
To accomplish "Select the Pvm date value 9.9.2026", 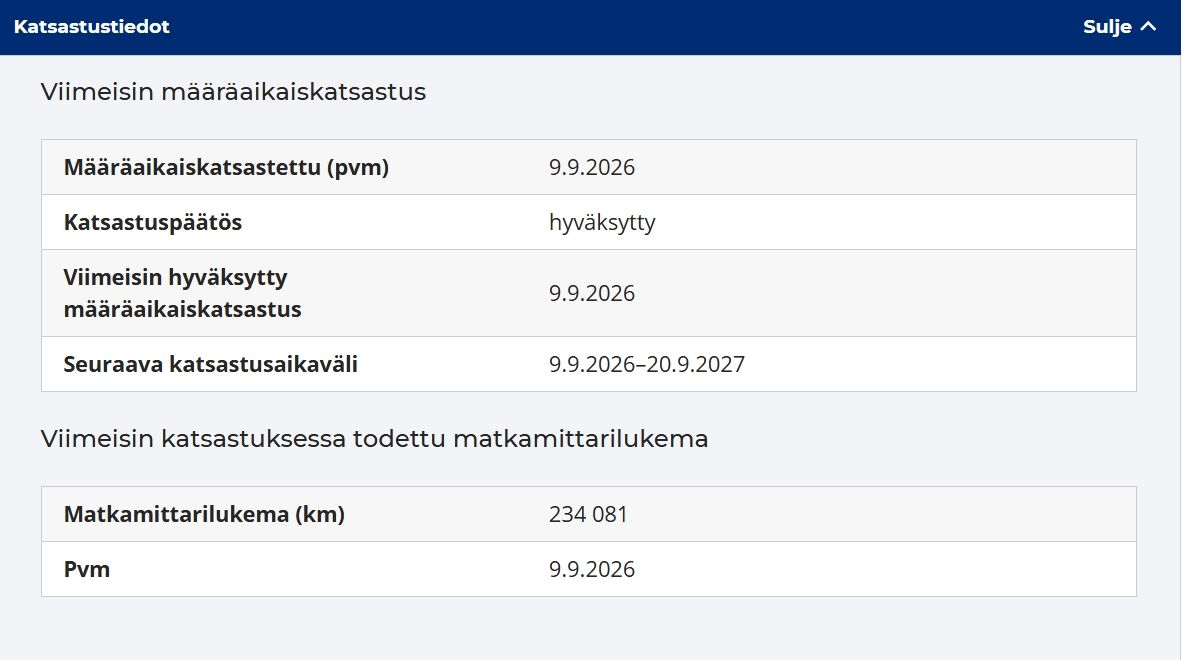I will (592, 569).
